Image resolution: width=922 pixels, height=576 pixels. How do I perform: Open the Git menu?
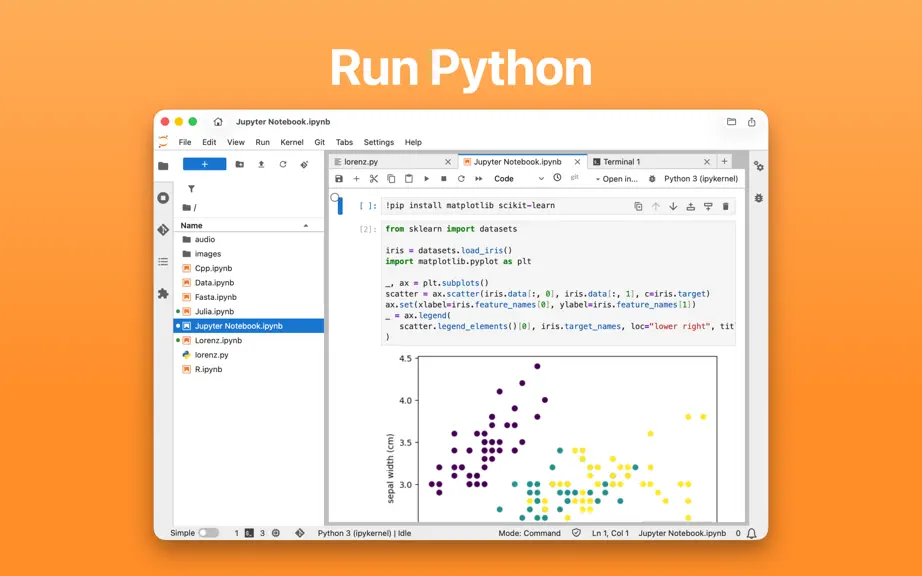click(x=319, y=142)
